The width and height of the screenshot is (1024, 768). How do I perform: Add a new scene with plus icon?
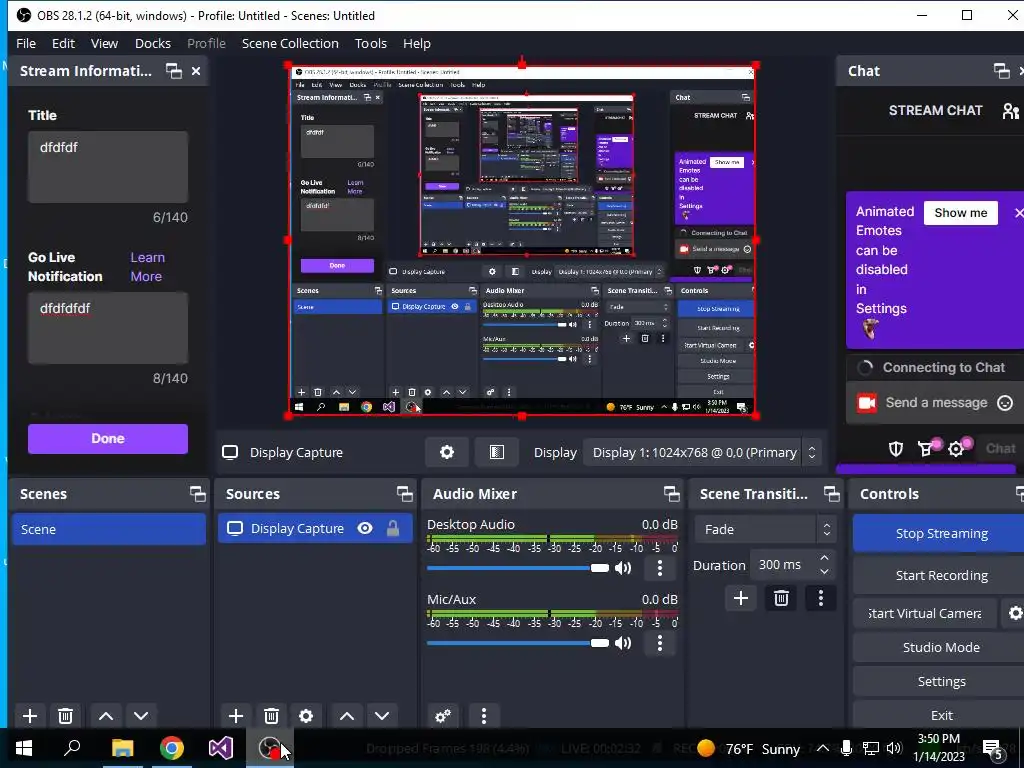(x=29, y=716)
